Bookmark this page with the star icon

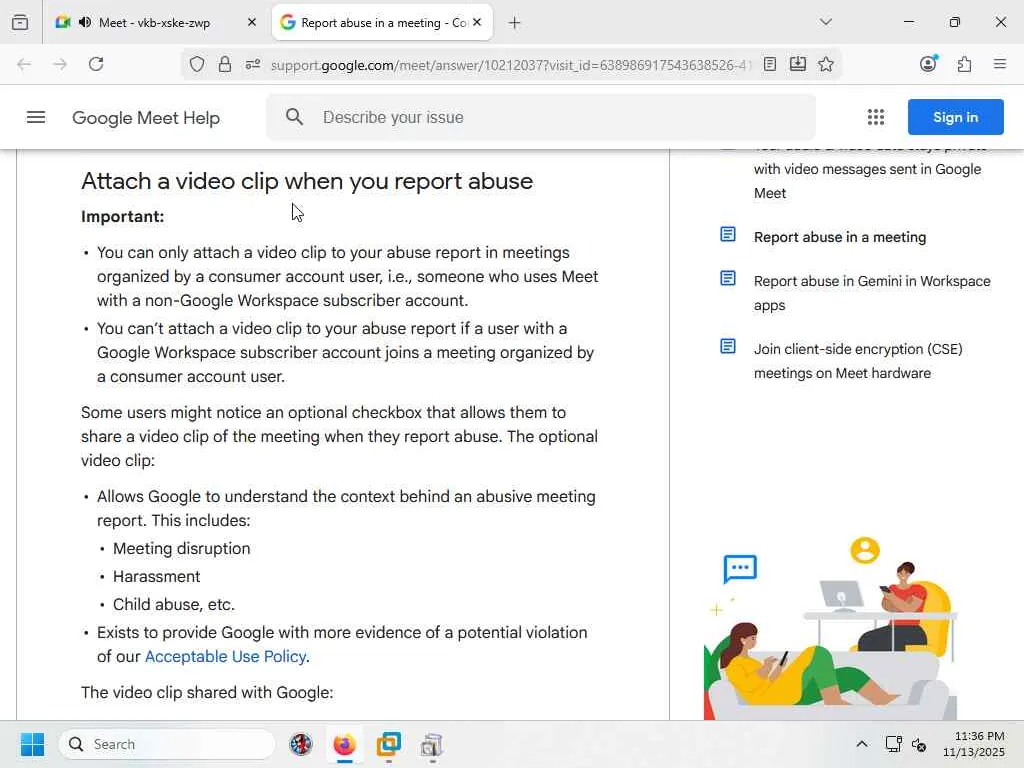[825, 64]
